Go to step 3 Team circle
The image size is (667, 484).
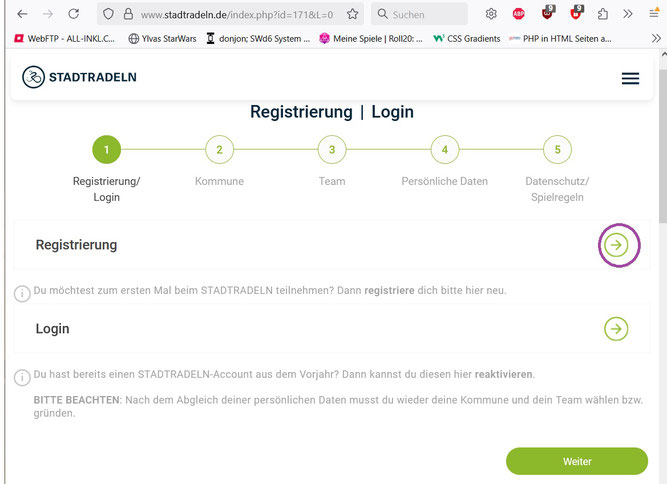(x=332, y=149)
